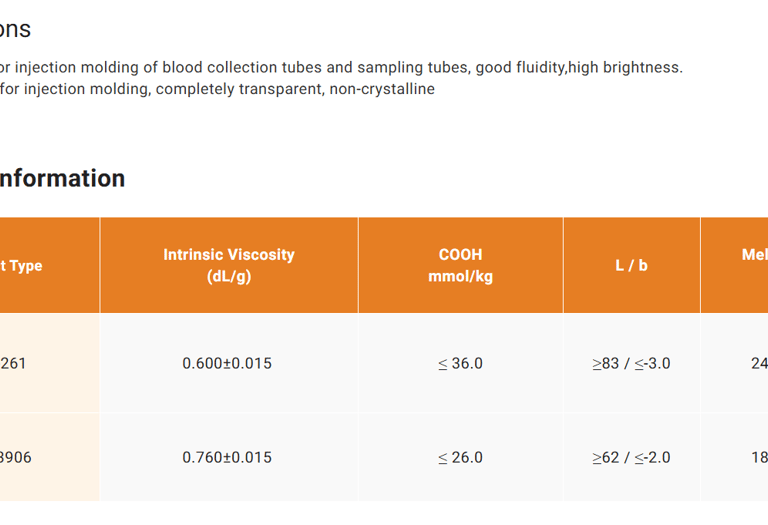Select the ≥83 / ≤-3.0 cell
768x525 pixels.
pos(631,363)
